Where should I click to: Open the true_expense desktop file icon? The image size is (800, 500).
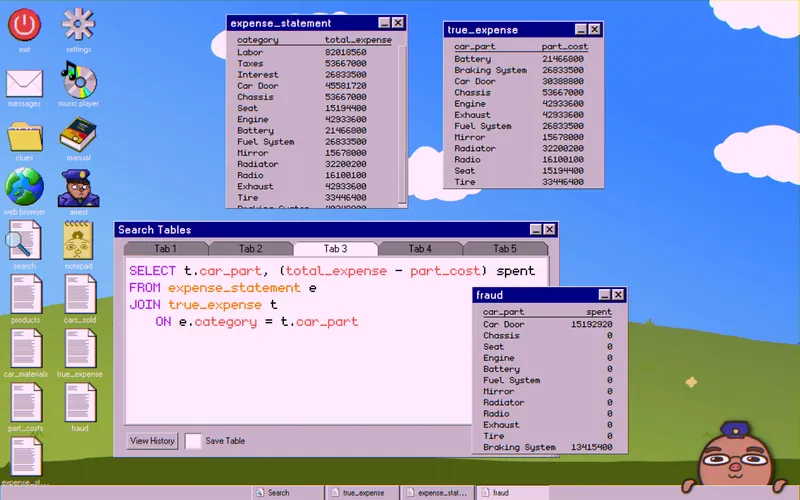(x=80, y=348)
